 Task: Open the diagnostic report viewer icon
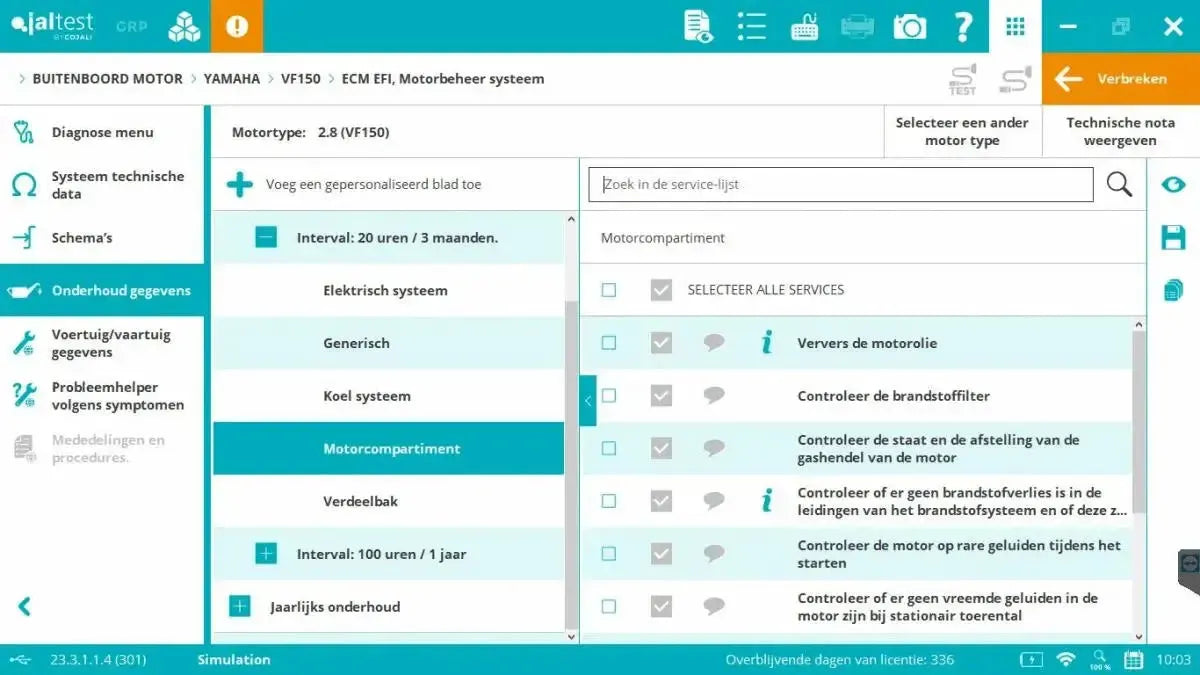pos(697,26)
